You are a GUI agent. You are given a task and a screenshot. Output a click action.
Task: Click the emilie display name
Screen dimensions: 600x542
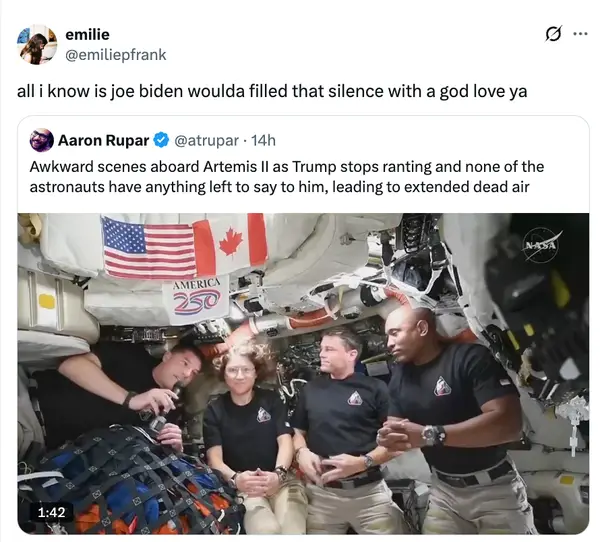coord(87,34)
